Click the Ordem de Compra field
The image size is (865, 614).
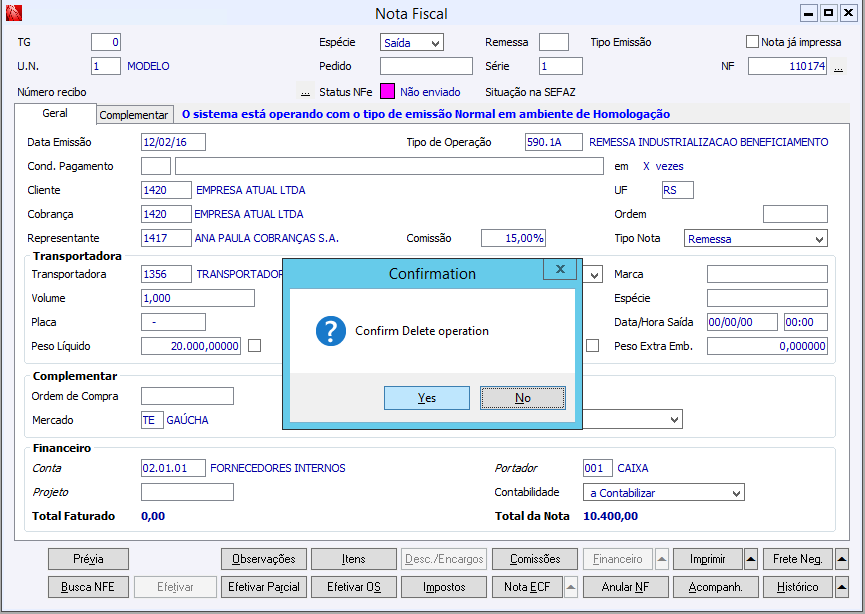coord(188,396)
